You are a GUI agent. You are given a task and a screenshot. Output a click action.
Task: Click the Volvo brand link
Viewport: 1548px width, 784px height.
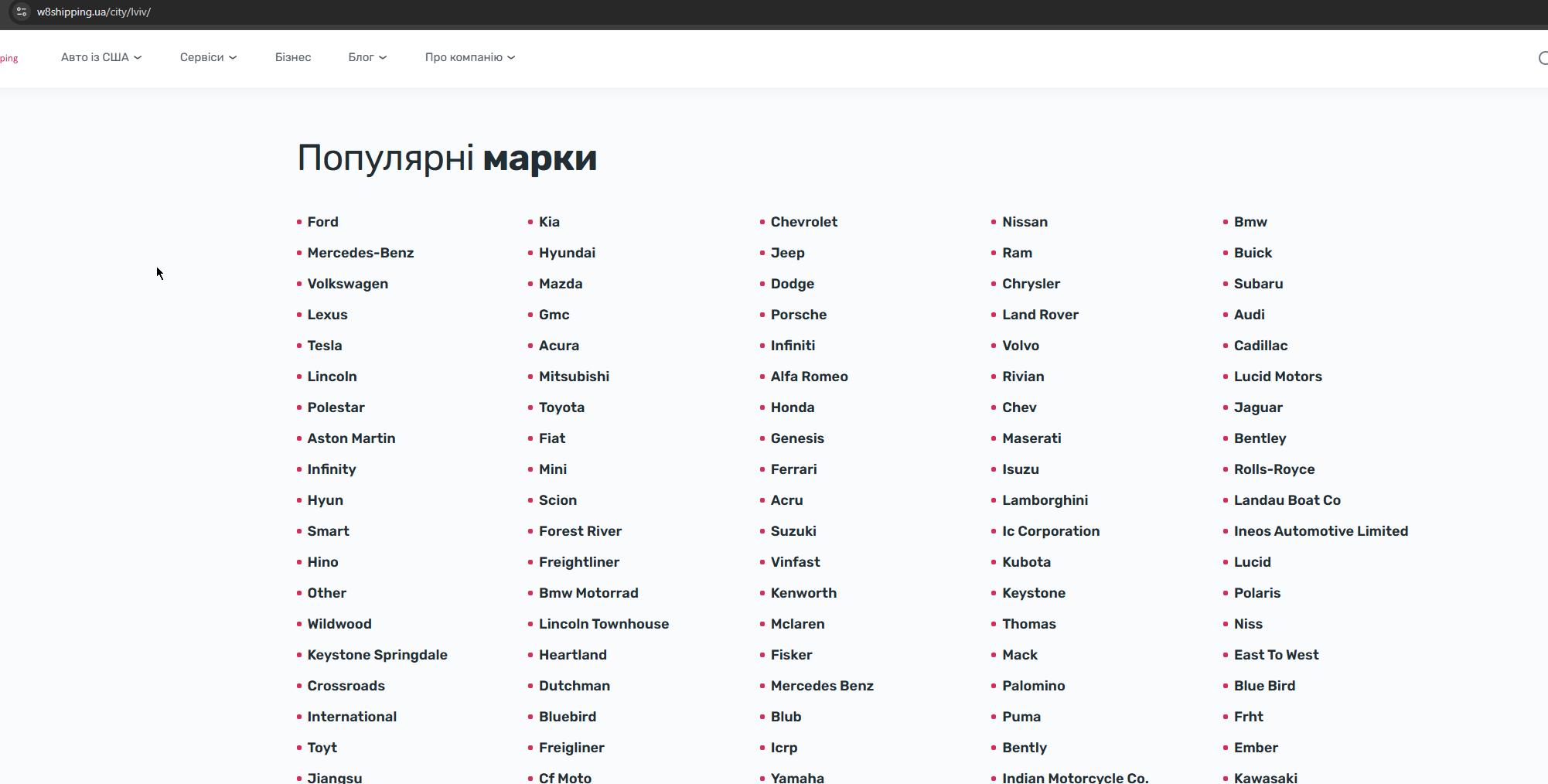(x=1021, y=346)
